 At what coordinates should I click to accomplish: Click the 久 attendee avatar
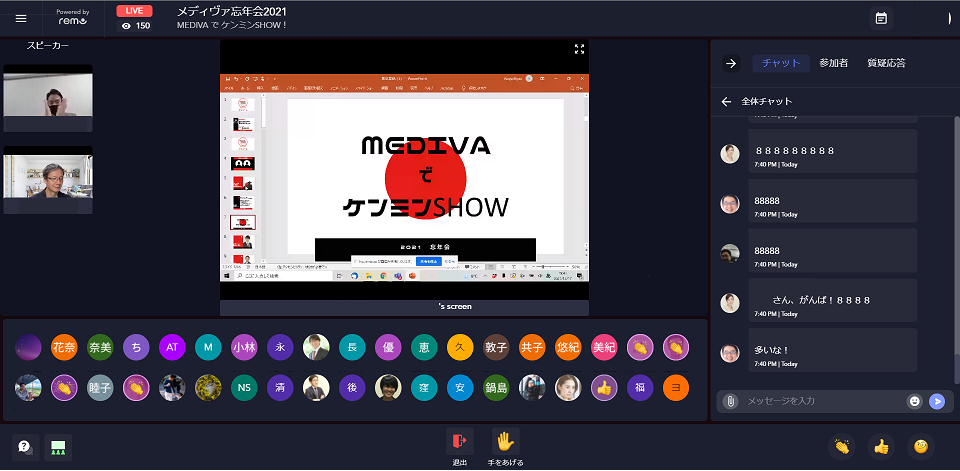pyautogui.click(x=460, y=347)
